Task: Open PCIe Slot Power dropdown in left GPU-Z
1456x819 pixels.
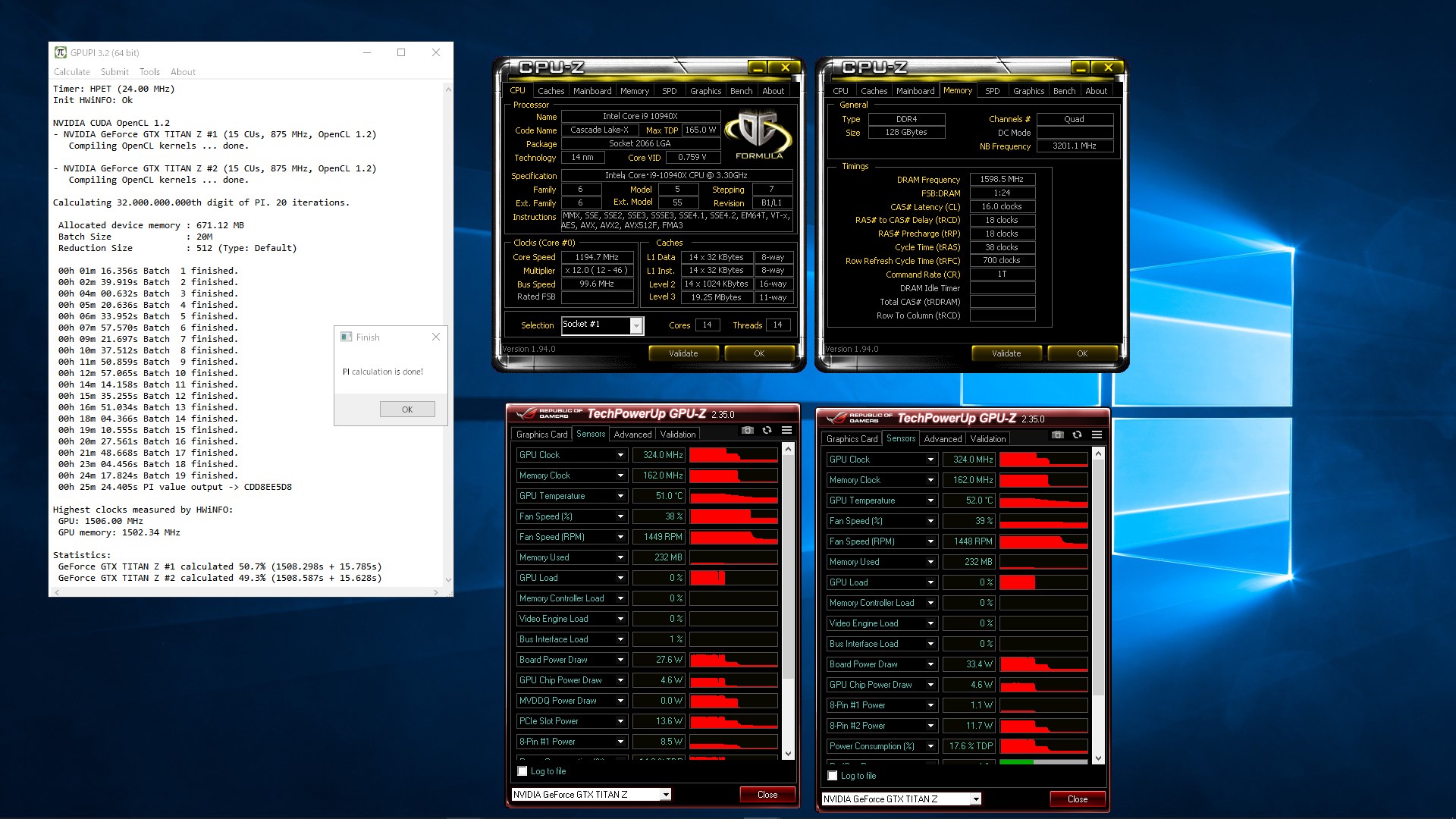Action: pyautogui.click(x=620, y=721)
